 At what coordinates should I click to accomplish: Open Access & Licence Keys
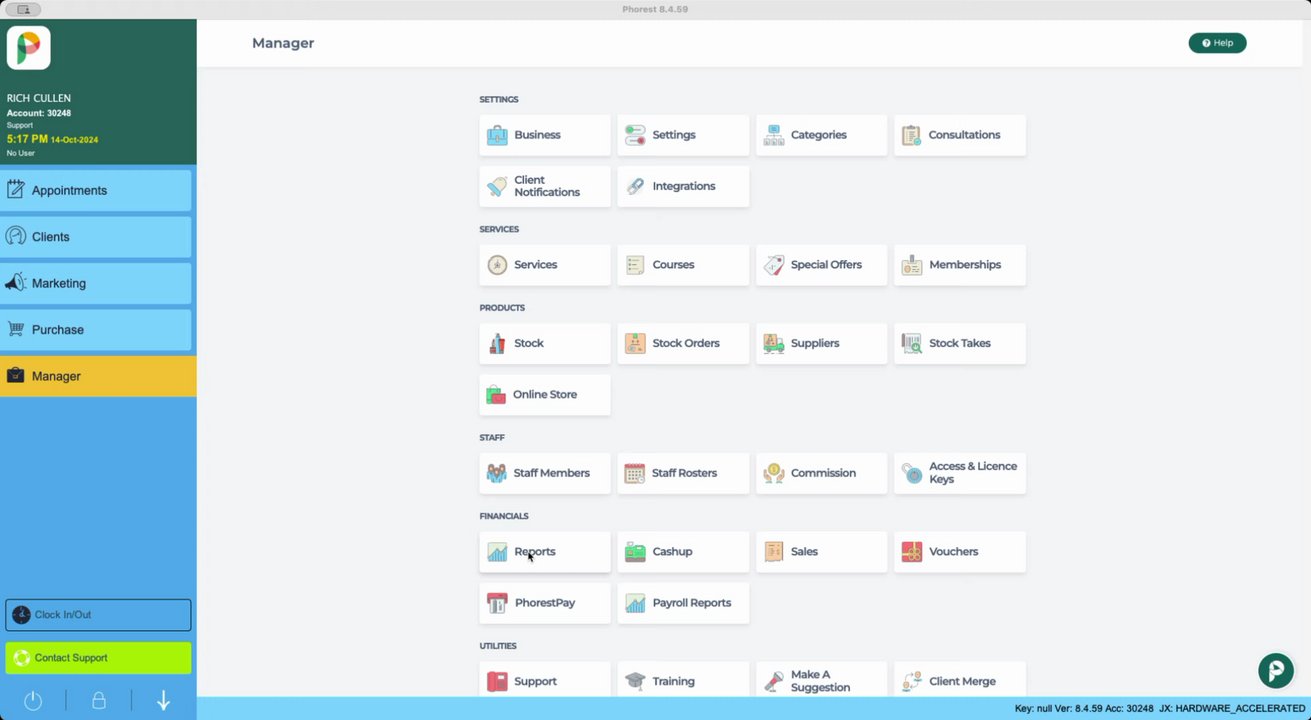pos(960,473)
